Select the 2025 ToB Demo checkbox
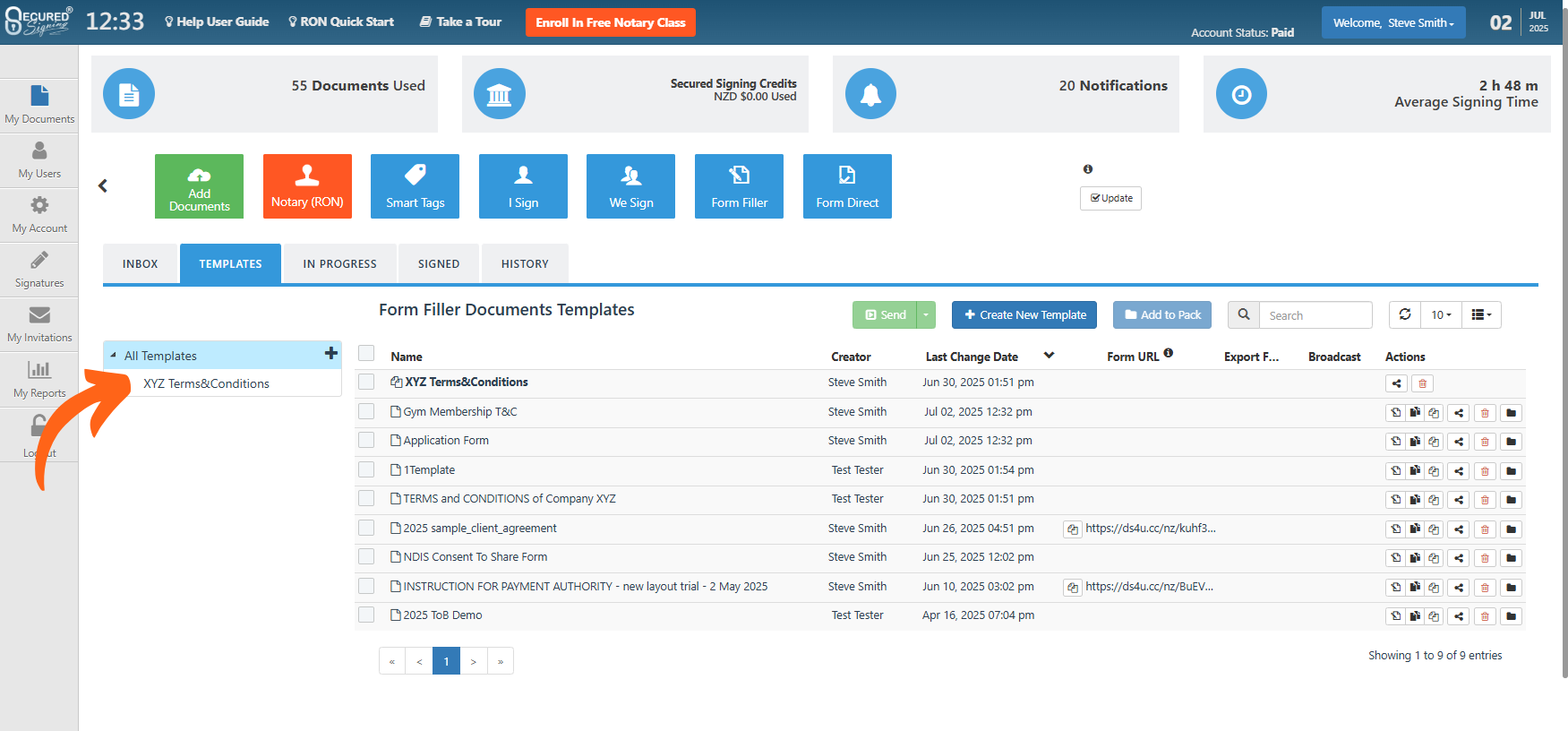 click(366, 615)
